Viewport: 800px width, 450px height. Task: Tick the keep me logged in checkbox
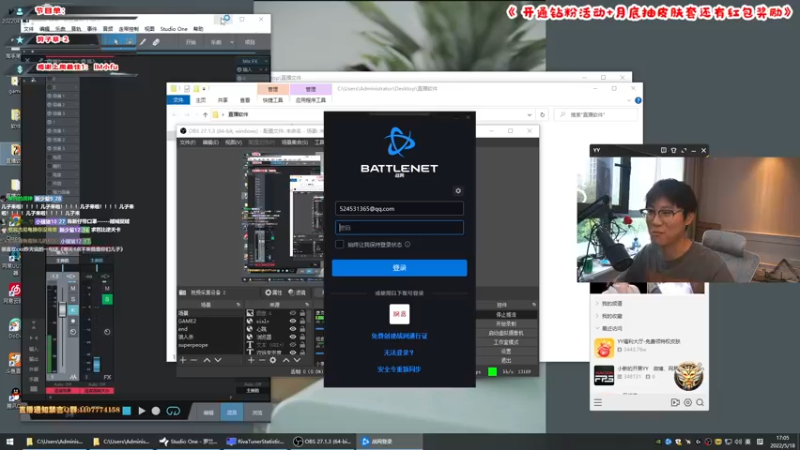click(339, 244)
